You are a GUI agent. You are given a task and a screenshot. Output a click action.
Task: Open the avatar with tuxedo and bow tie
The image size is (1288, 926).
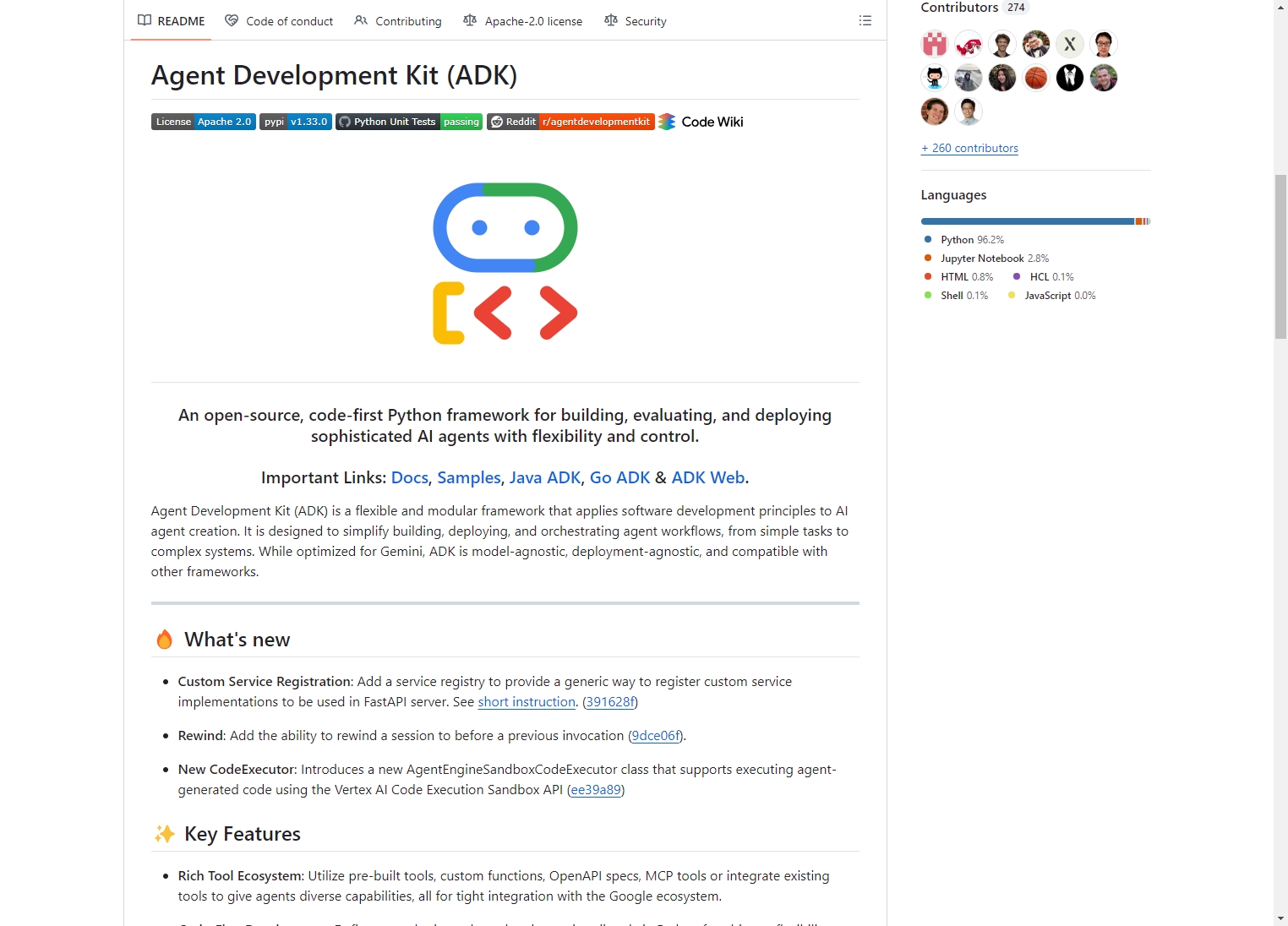pyautogui.click(x=1036, y=44)
